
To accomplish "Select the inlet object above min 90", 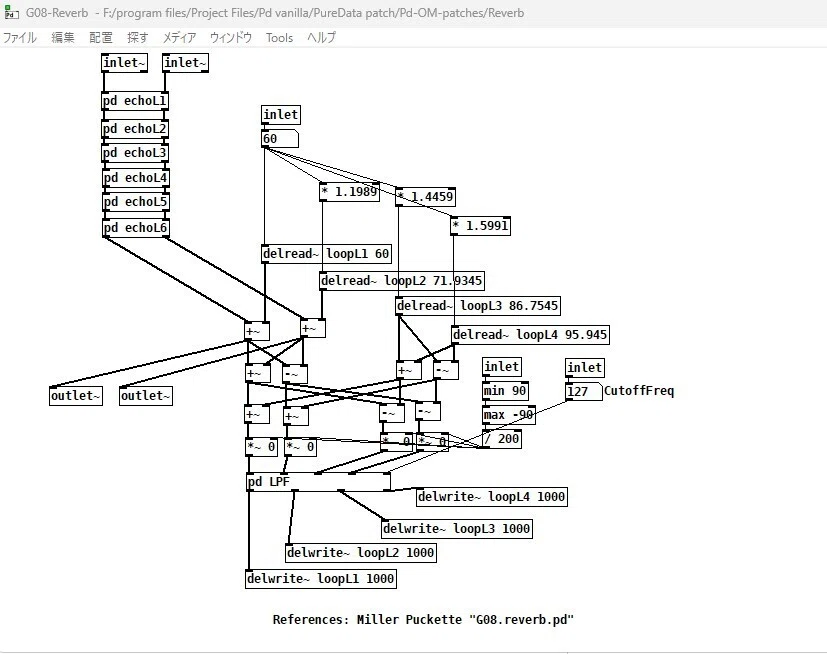I will pyautogui.click(x=502, y=367).
